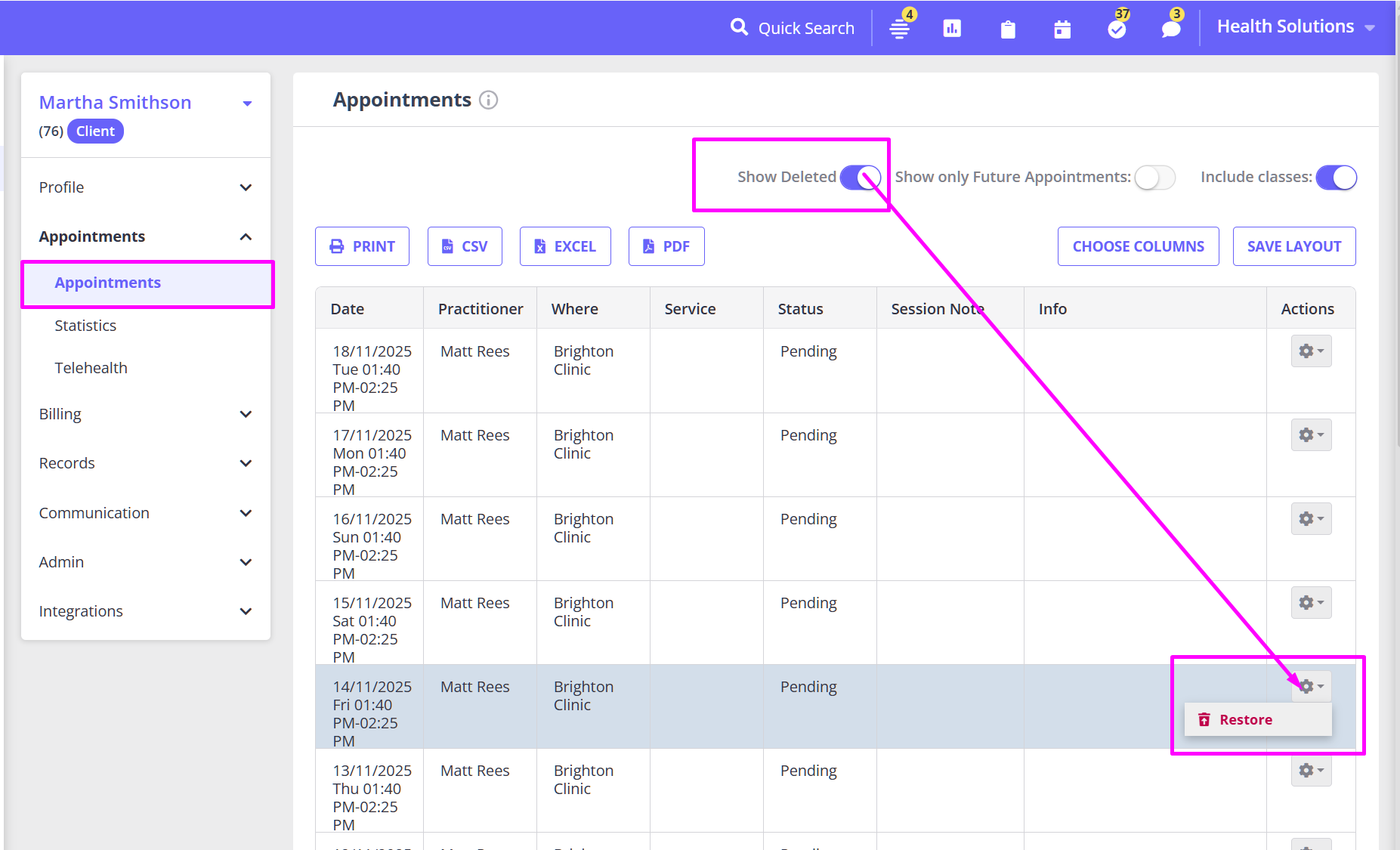
Task: Open tasks checkmark icon with badge 37
Action: point(1117,29)
